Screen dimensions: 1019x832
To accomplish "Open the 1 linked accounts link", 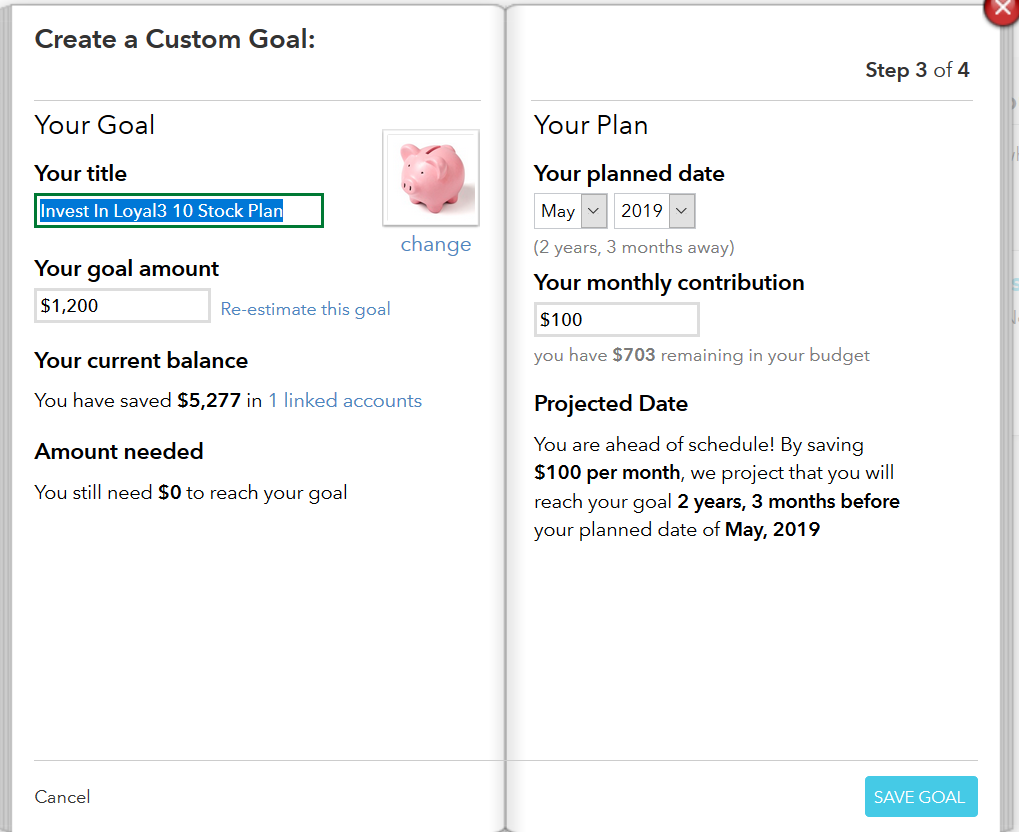I will [345, 401].
